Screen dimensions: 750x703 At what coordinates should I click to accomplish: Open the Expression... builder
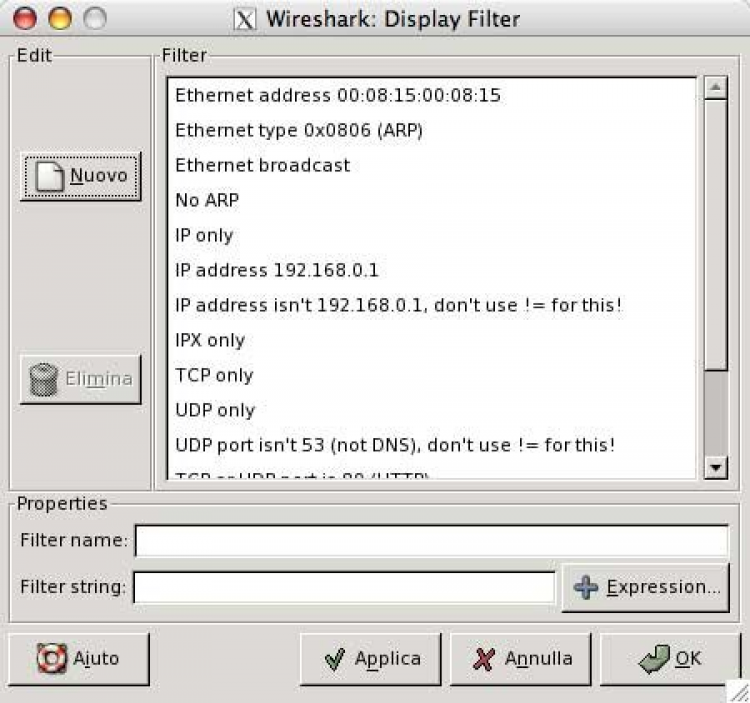(646, 587)
